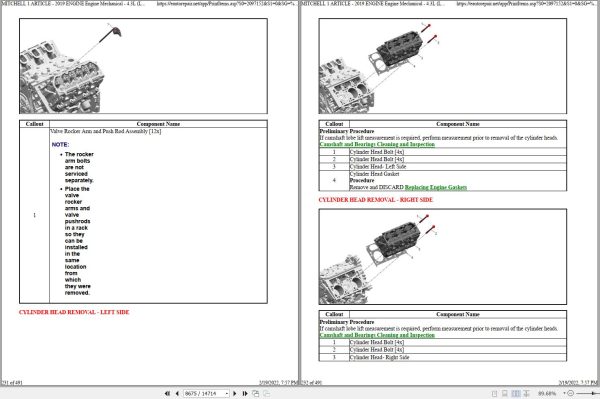Select Cylinder Head- Left Side row
The width and height of the screenshot is (600, 399).
(443, 166)
